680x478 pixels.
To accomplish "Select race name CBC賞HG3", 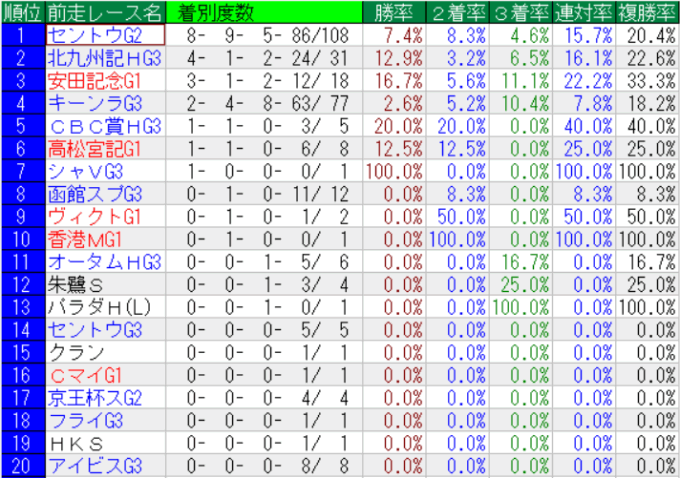I will (106, 126).
